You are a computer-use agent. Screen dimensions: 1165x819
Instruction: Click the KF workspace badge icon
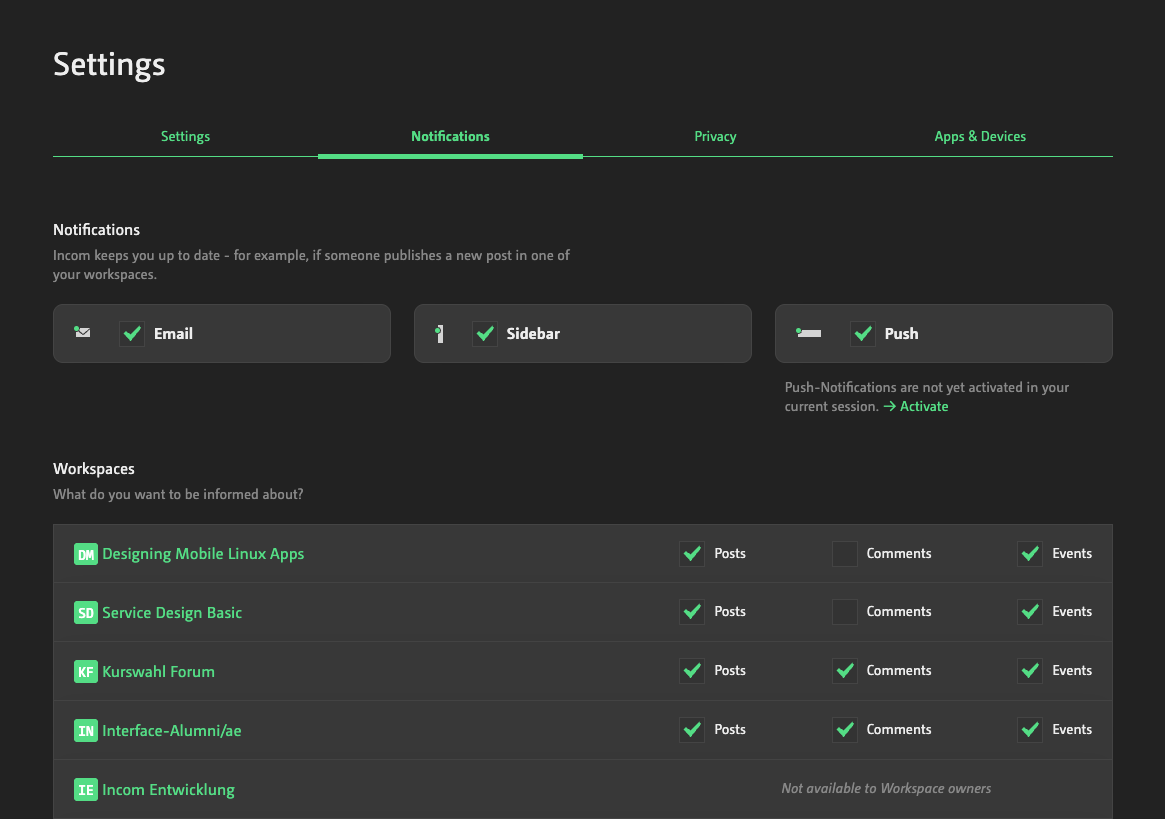click(x=85, y=671)
